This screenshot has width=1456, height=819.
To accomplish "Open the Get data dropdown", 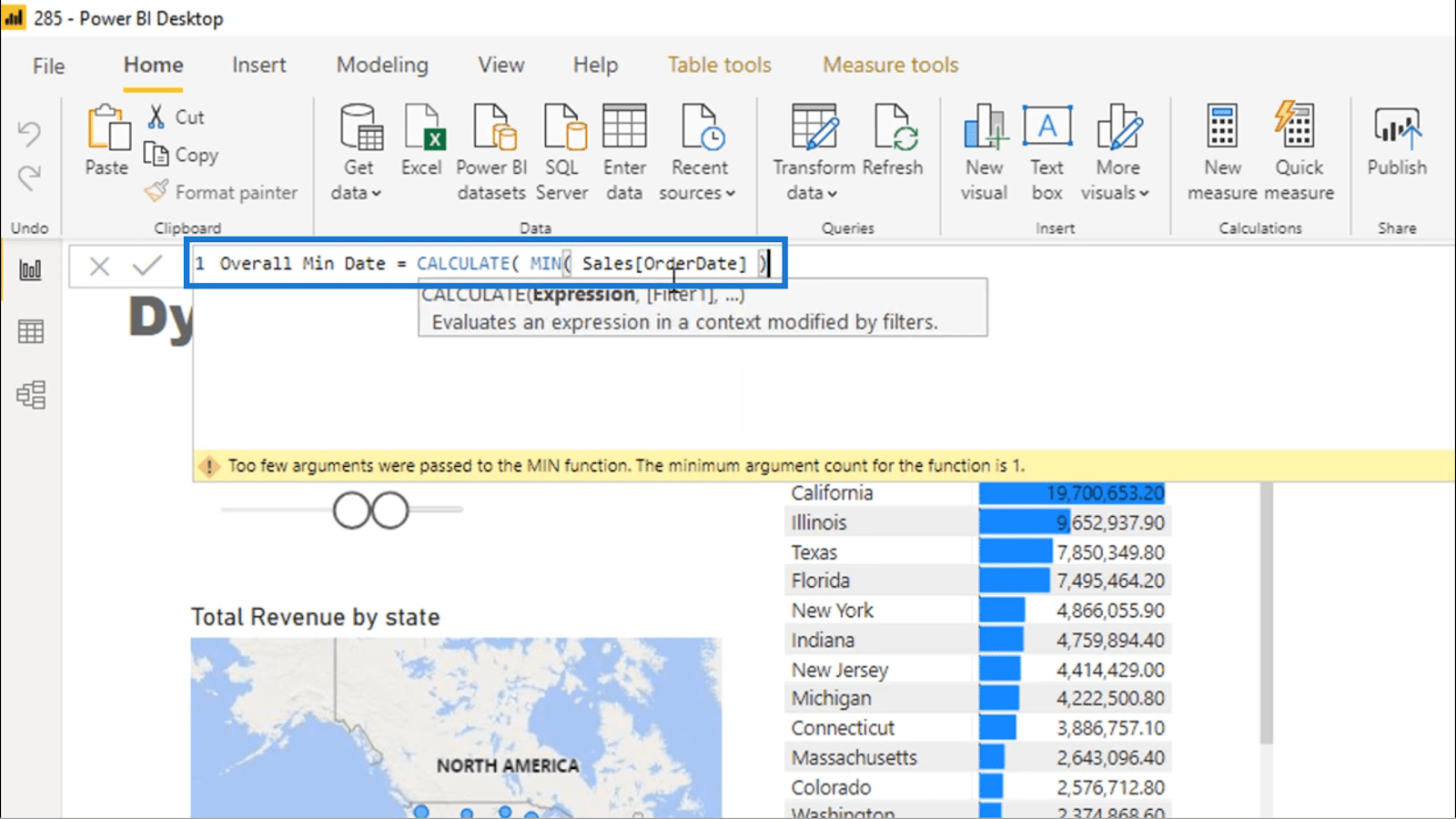I will (357, 152).
